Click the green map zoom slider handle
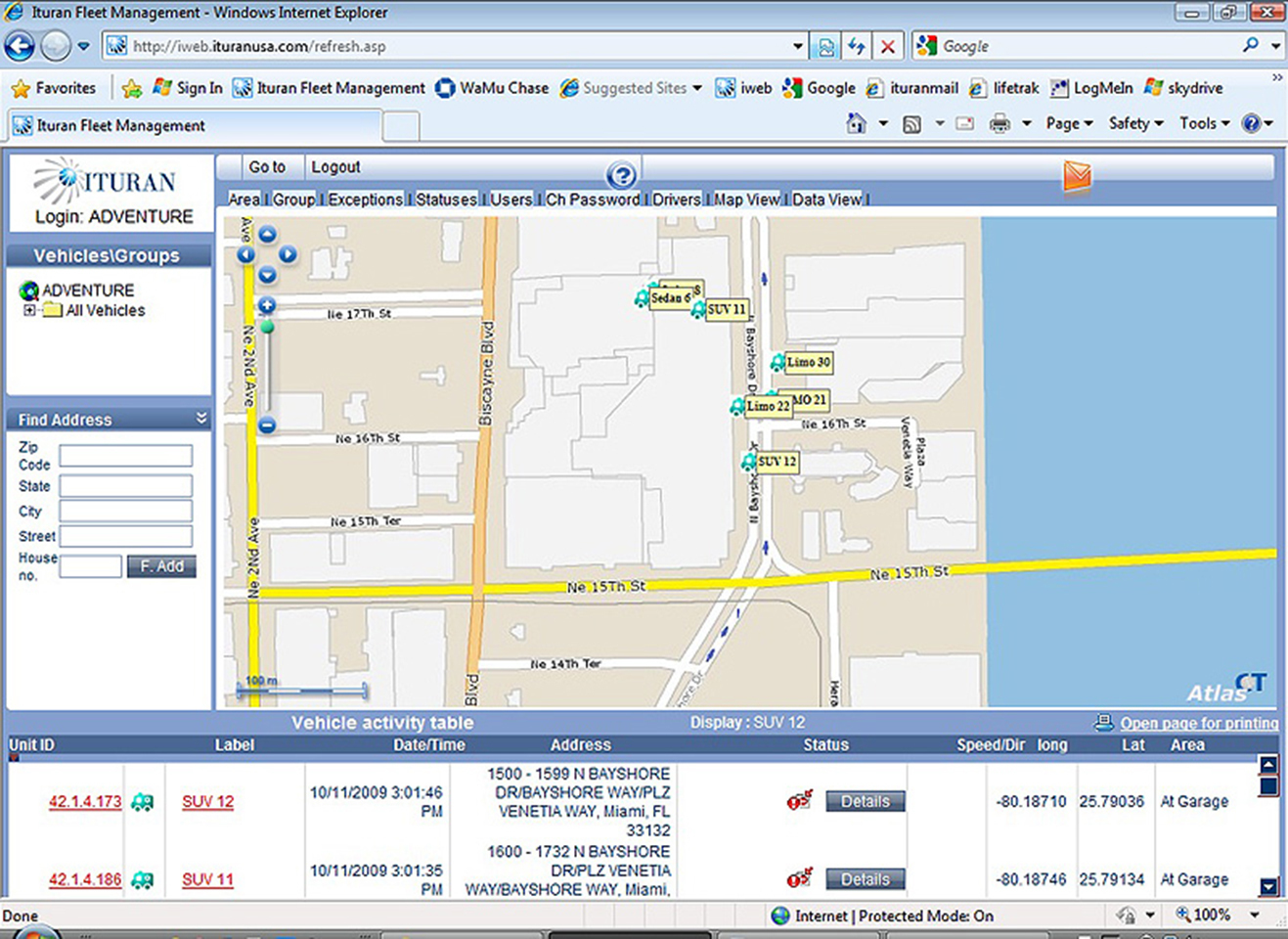The height and width of the screenshot is (939, 1288). (267, 327)
